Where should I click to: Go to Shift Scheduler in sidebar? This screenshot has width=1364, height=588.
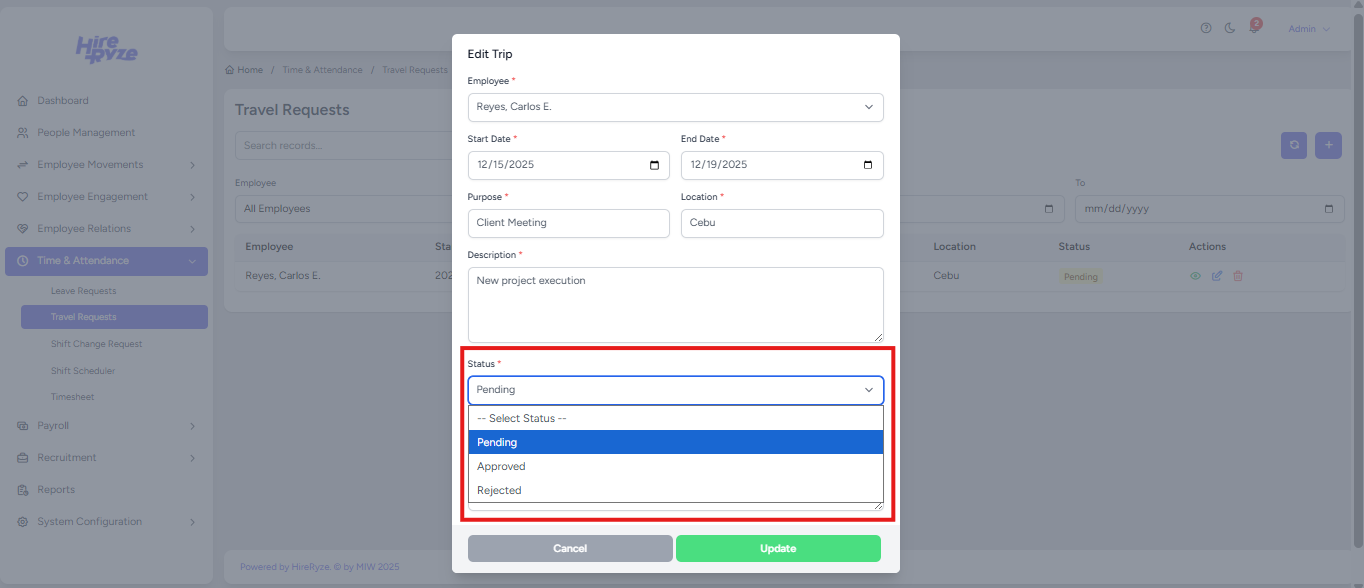pos(83,371)
